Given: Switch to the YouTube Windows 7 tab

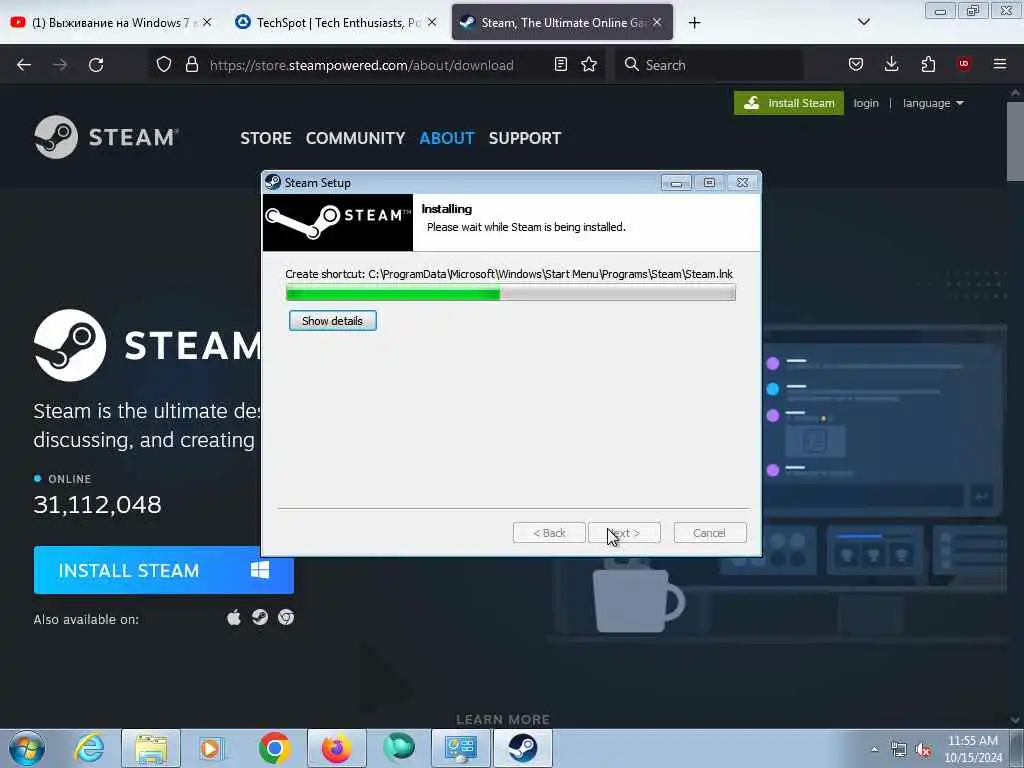Looking at the screenshot, I should [x=110, y=23].
